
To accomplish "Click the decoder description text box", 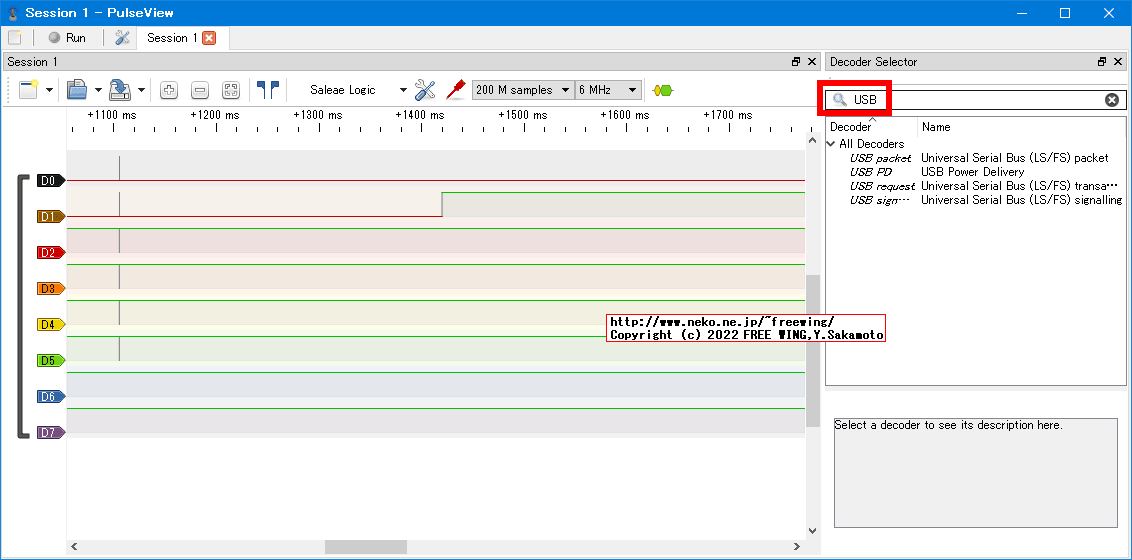I will click(x=976, y=473).
